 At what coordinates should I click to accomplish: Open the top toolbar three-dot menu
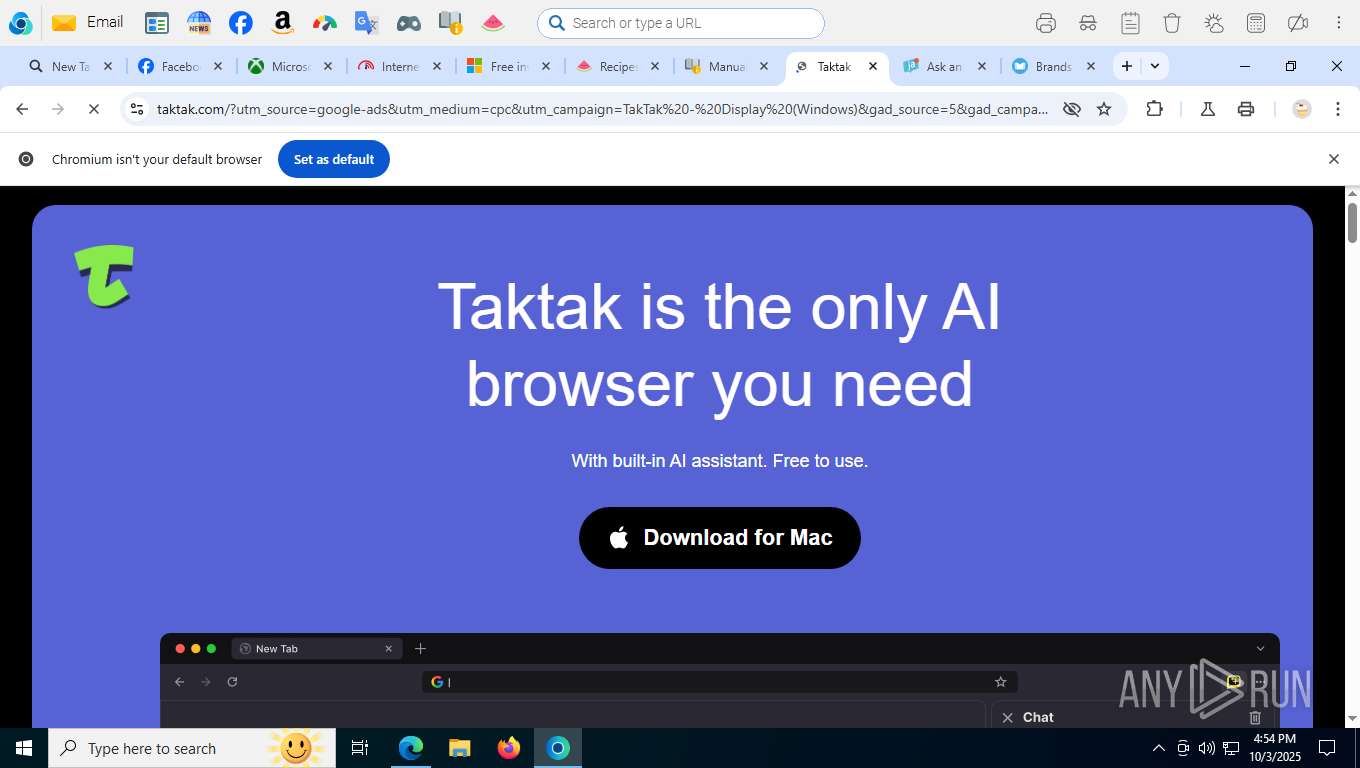(x=1338, y=23)
